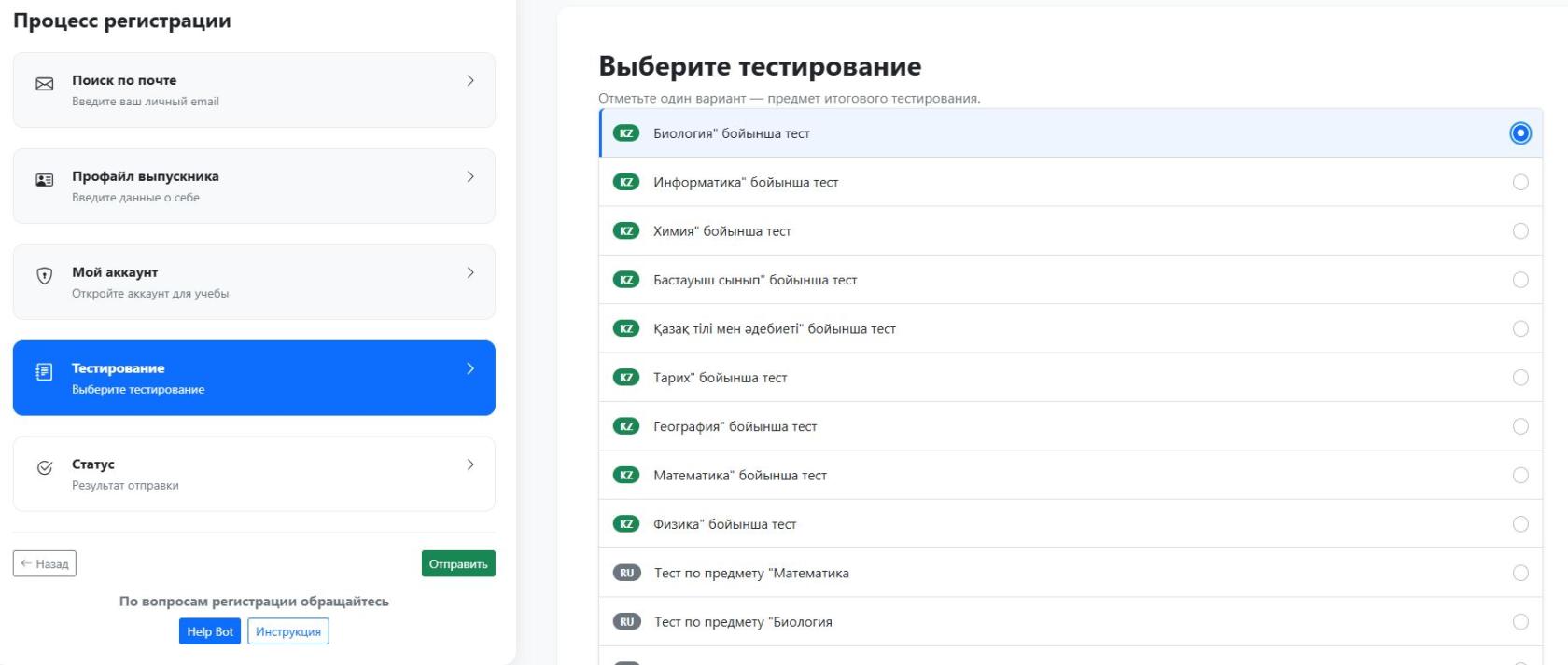Click the RU badge next to Тест по предмету Биология
1568x665 pixels.
[627, 622]
